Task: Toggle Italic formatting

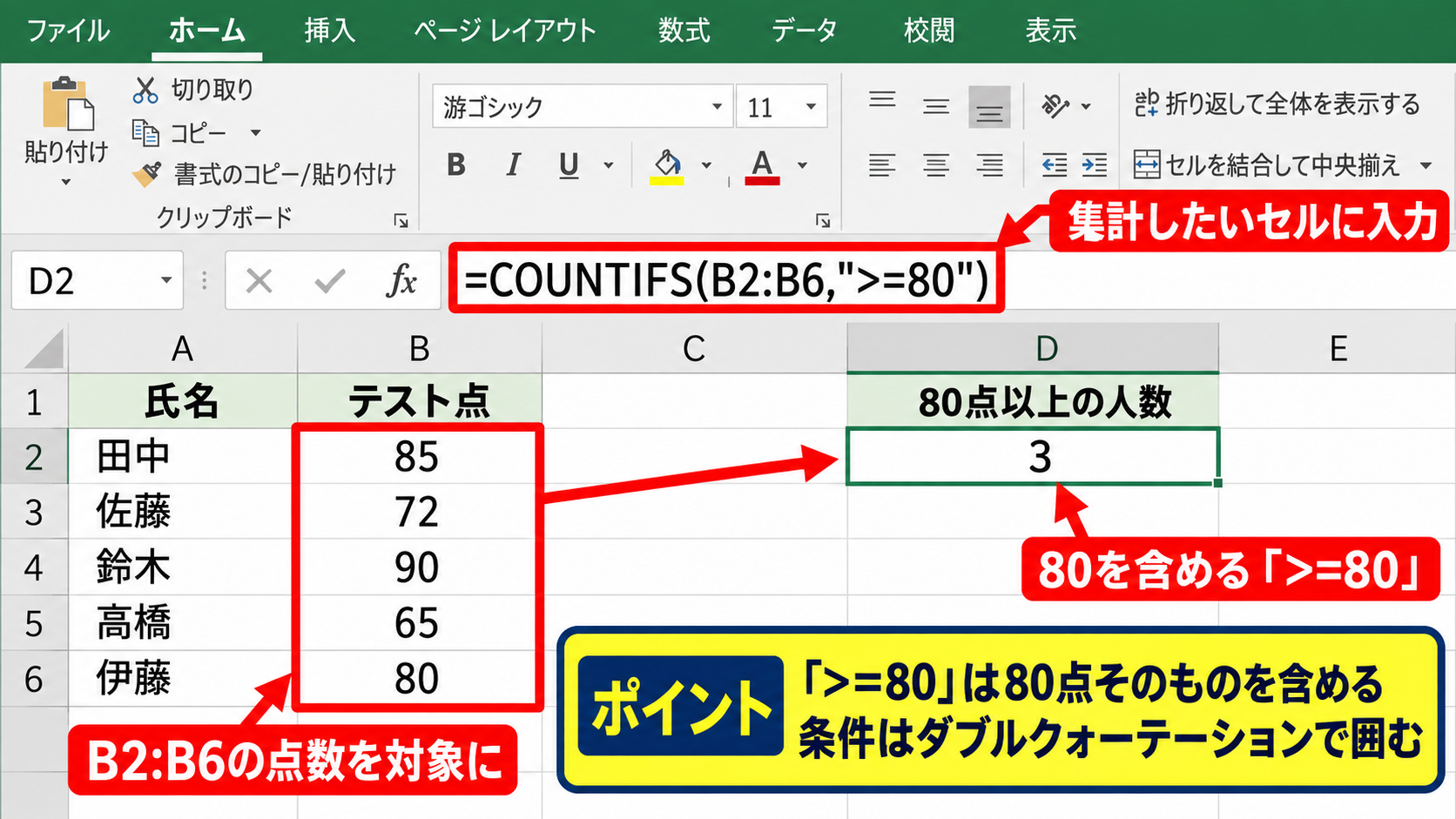Action: point(513,164)
